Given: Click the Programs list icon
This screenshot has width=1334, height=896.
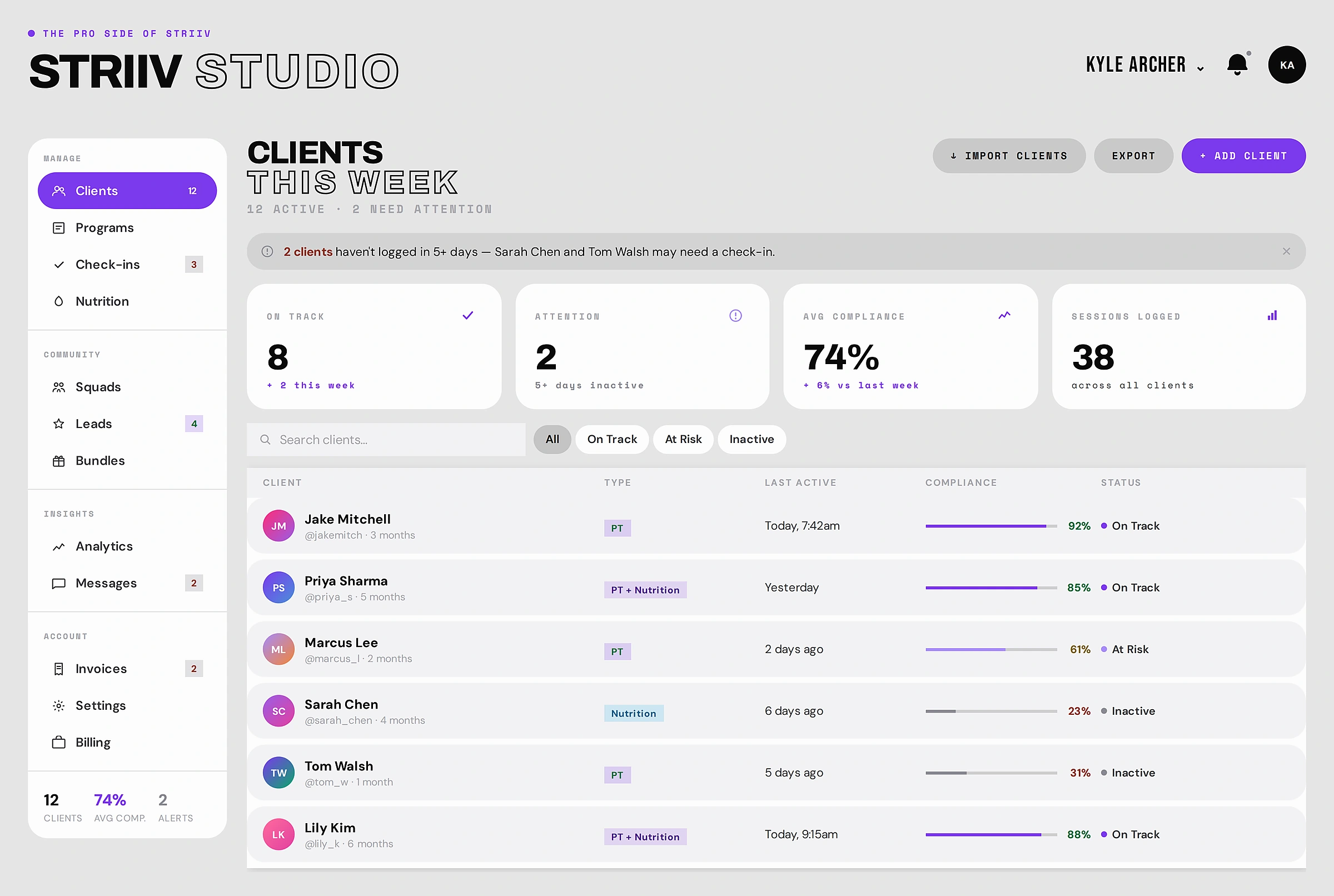Looking at the screenshot, I should [x=59, y=228].
